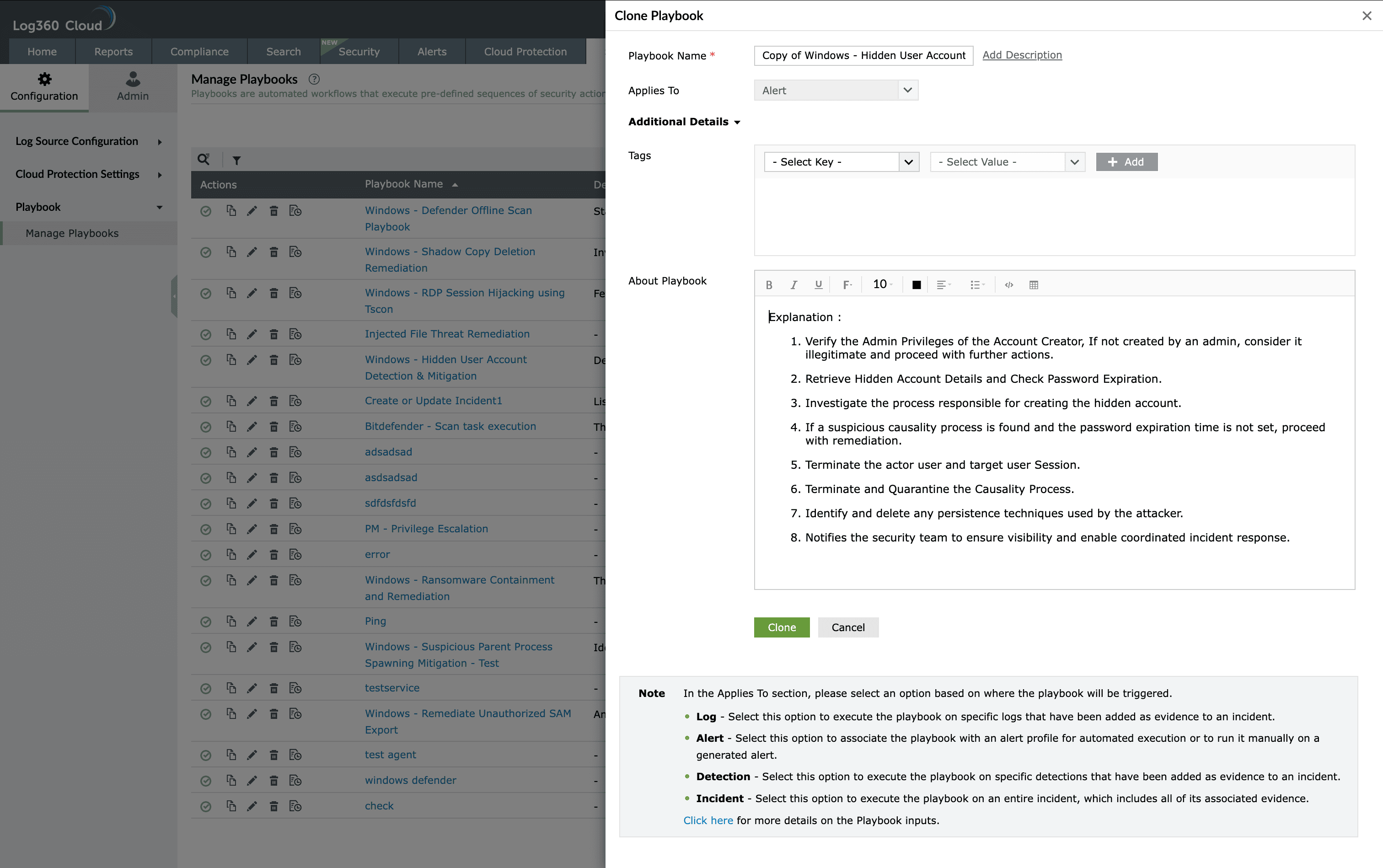
Task: Click inside the About Playbook text area
Action: tap(1054, 443)
